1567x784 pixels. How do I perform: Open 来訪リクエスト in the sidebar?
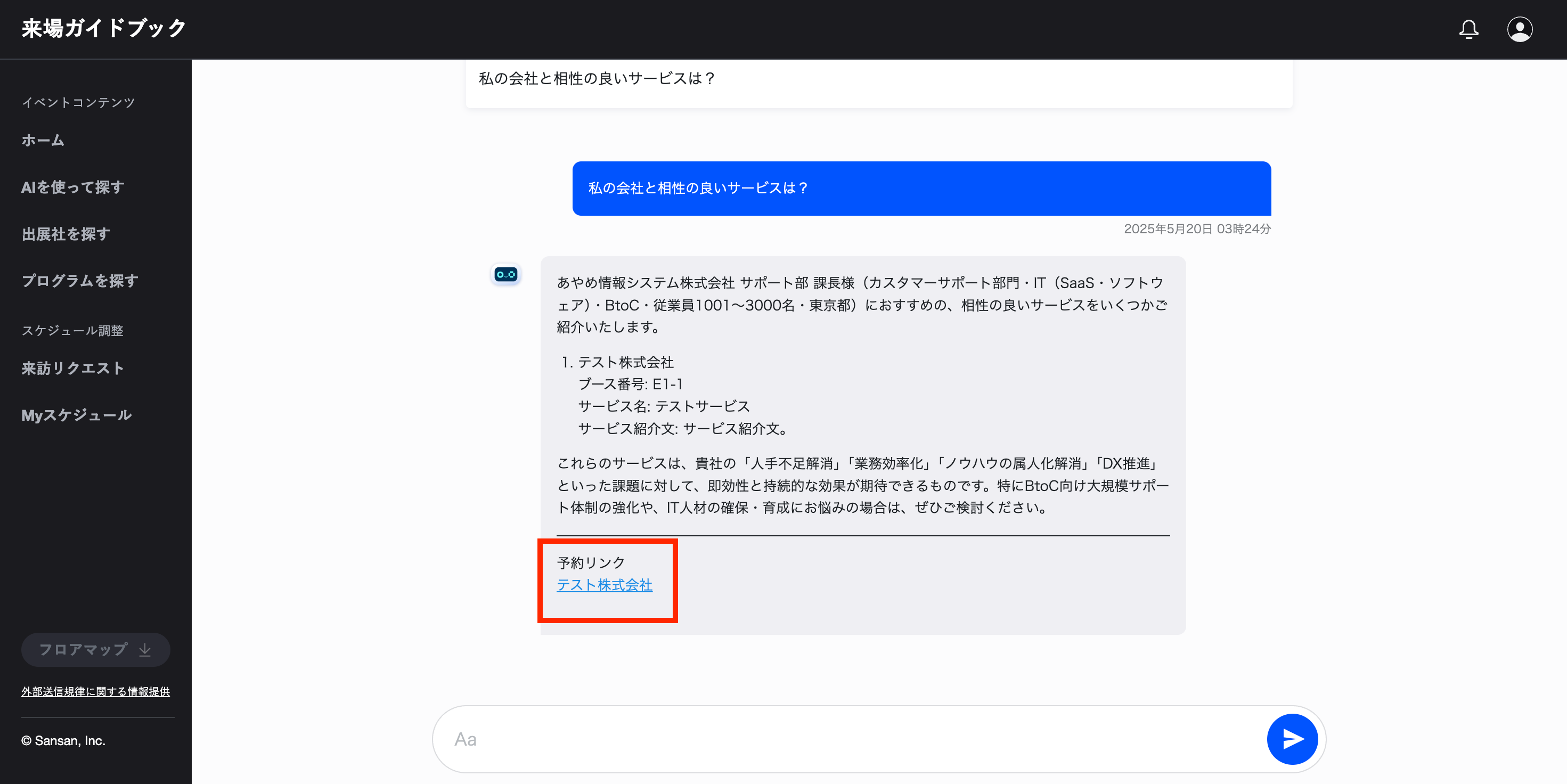72,368
